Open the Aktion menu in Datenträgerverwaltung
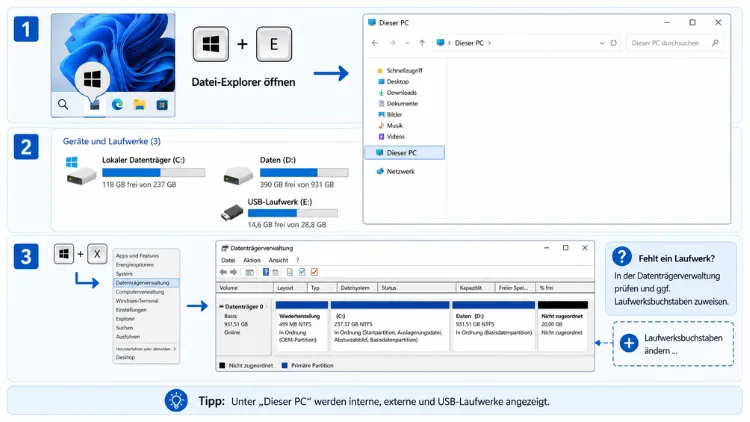This screenshot has height=422, width=750. coord(252,260)
